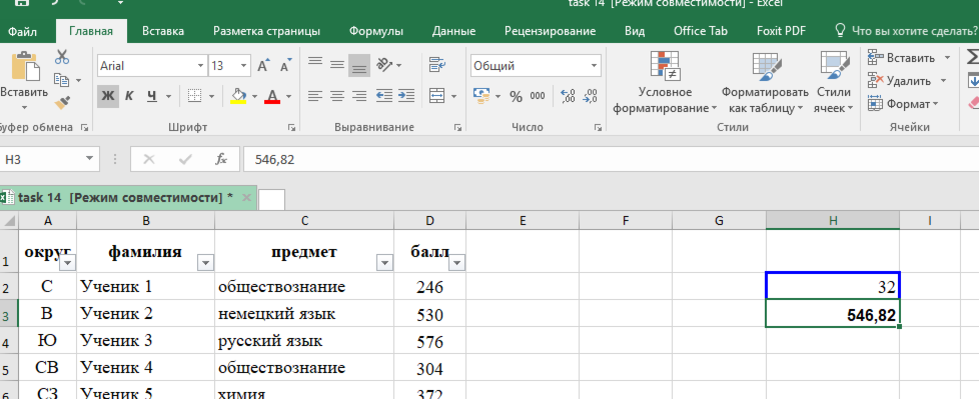The width and height of the screenshot is (979, 399).
Task: Open the Вид ribbon tab
Action: (x=635, y=31)
